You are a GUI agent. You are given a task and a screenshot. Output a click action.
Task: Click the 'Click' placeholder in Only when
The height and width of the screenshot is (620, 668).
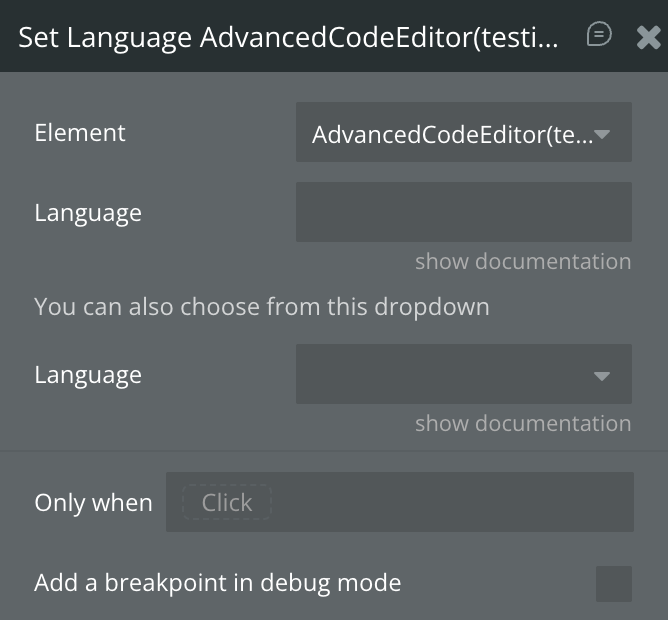[226, 502]
